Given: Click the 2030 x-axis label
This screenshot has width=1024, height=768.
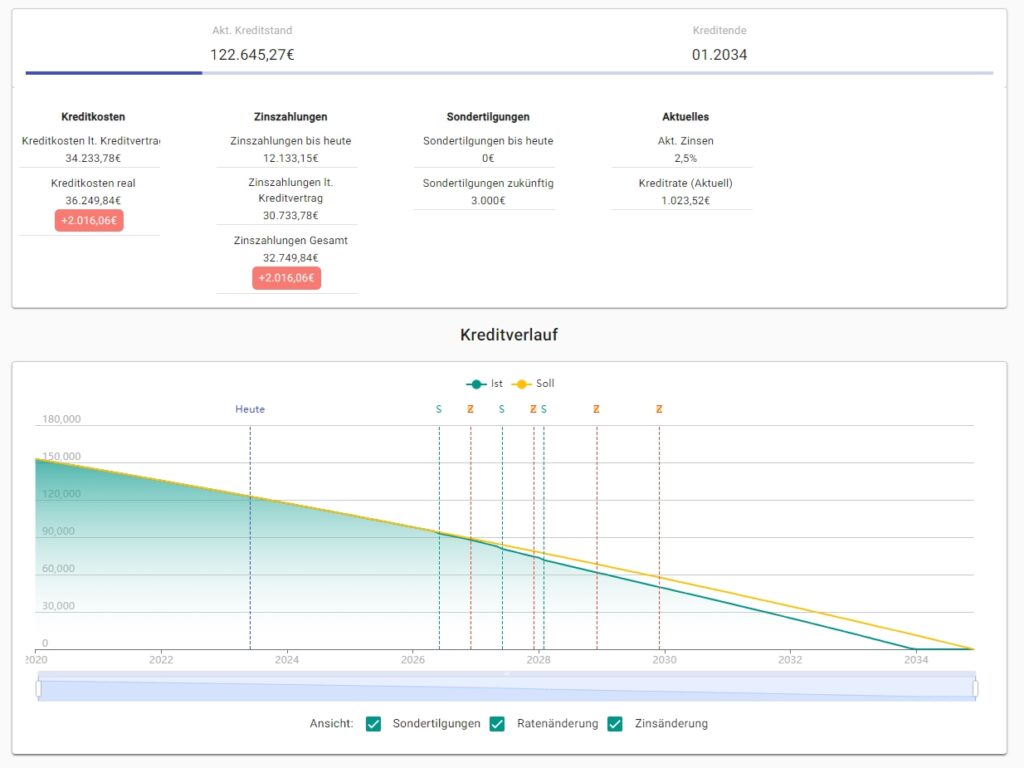Looking at the screenshot, I should [664, 660].
